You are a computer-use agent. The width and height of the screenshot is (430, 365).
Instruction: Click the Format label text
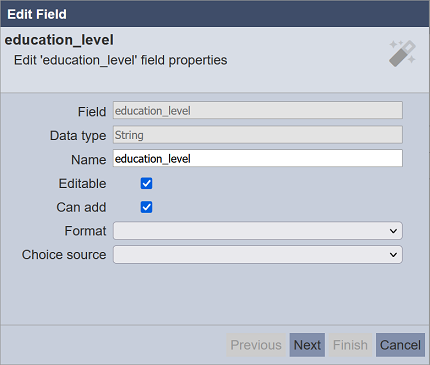point(85,231)
